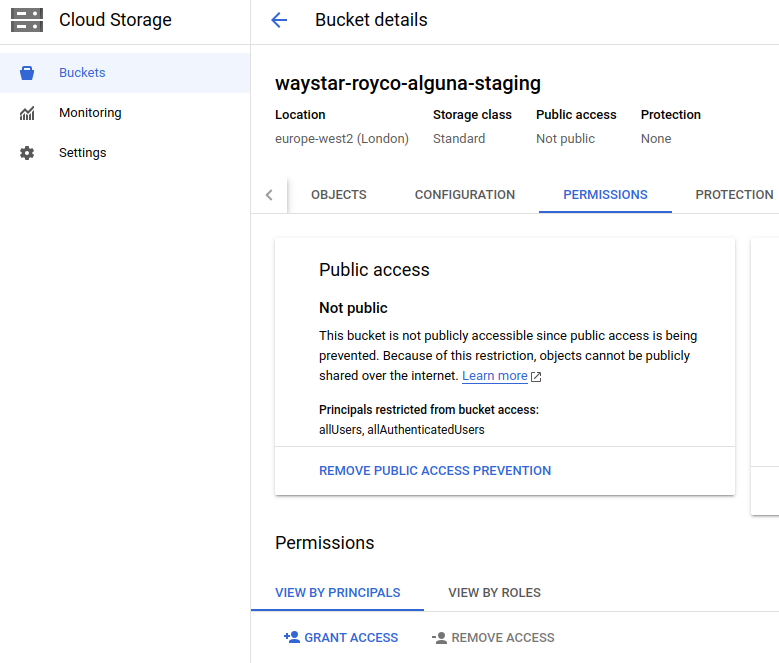The width and height of the screenshot is (779, 663).
Task: Open Monitoring in the sidebar
Action: [90, 113]
